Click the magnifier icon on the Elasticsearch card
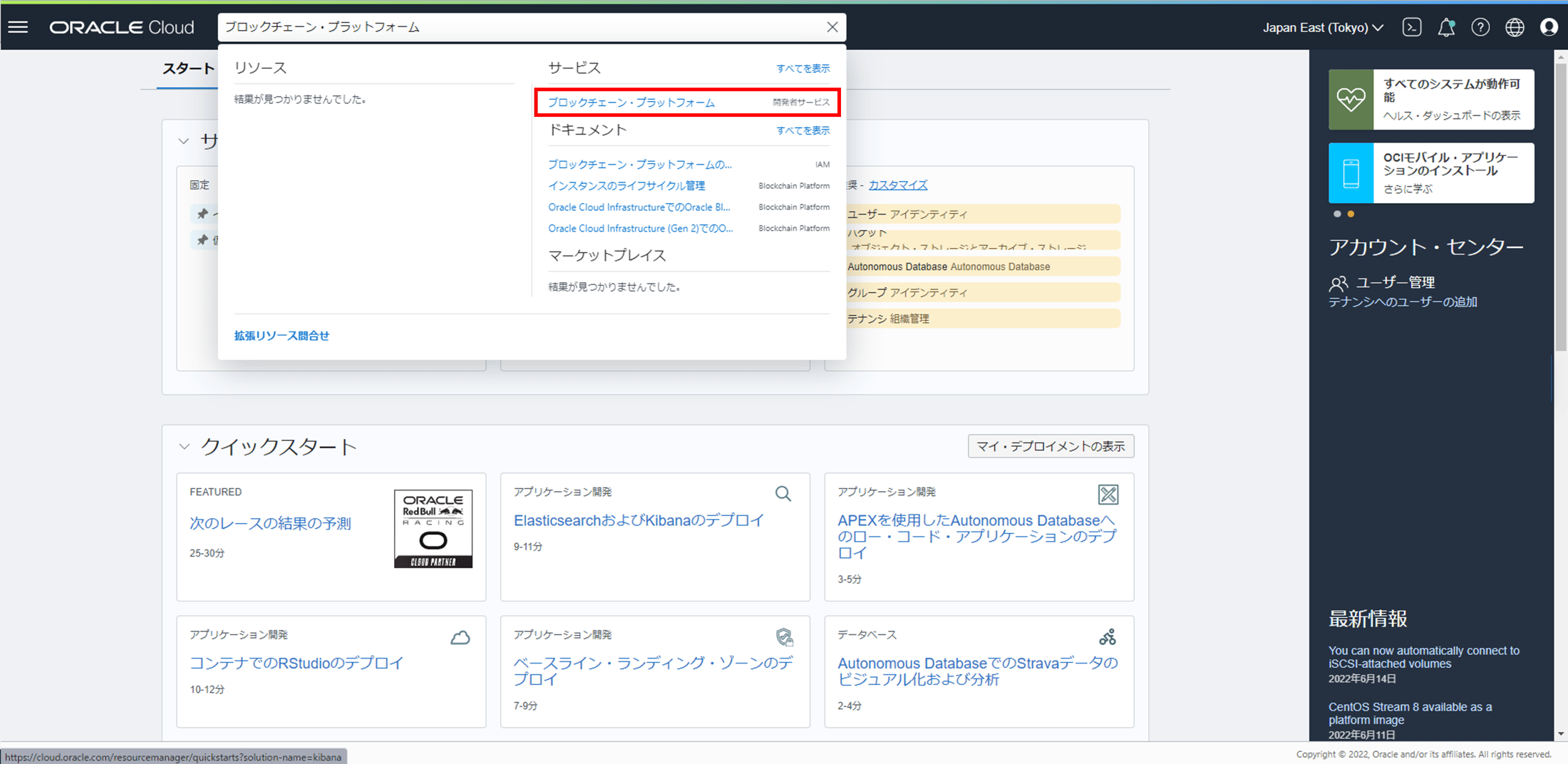 pos(783,493)
